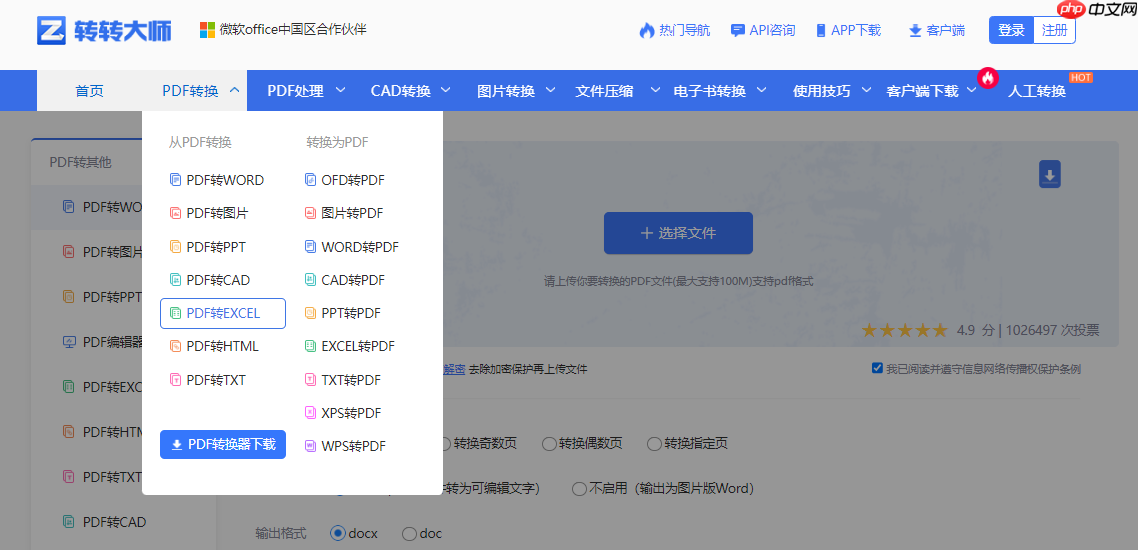Click the PDF转图片 icon in dropdown menu
The width and height of the screenshot is (1138, 550).
coord(175,213)
